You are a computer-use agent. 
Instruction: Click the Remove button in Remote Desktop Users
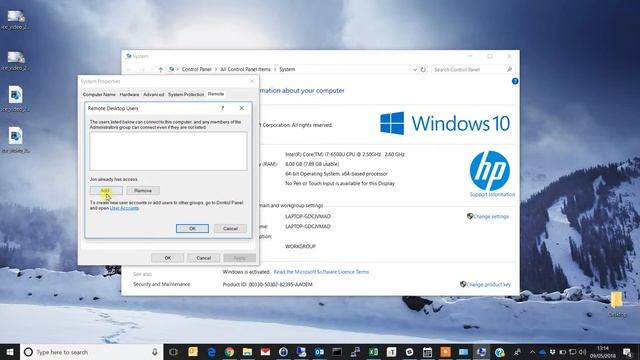point(143,191)
